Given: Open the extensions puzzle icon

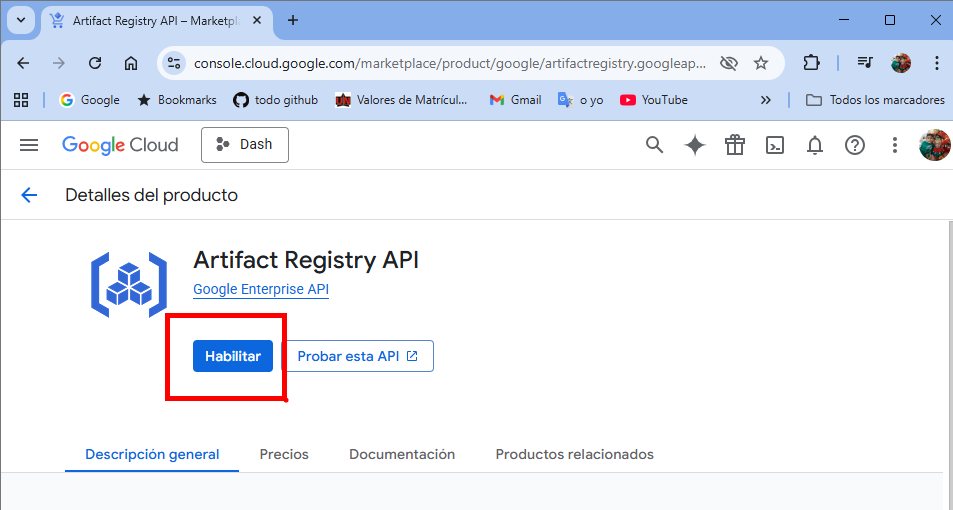Looking at the screenshot, I should pyautogui.click(x=811, y=63).
